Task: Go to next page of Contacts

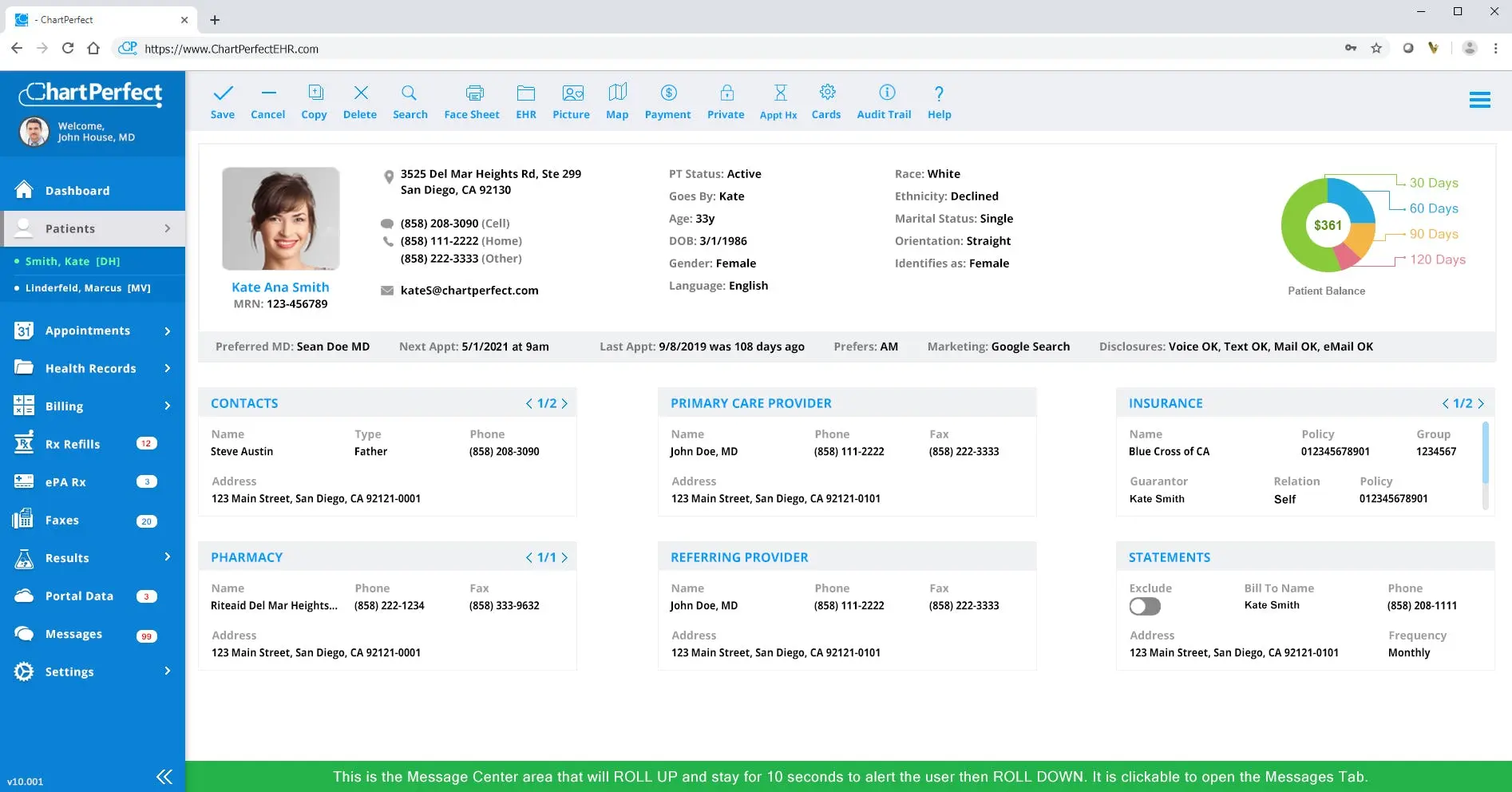Action: [565, 403]
